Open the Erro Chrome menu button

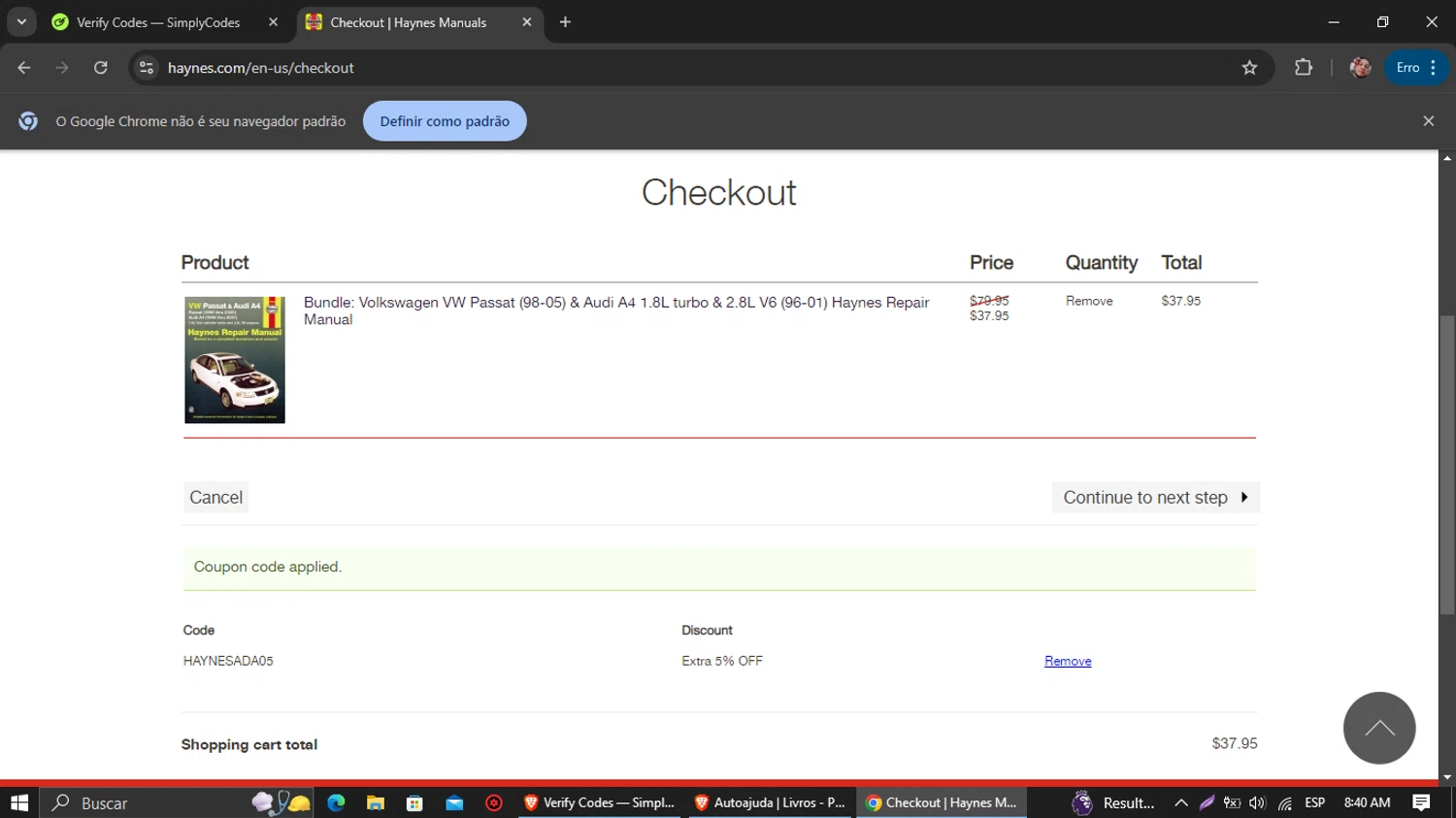1416,68
